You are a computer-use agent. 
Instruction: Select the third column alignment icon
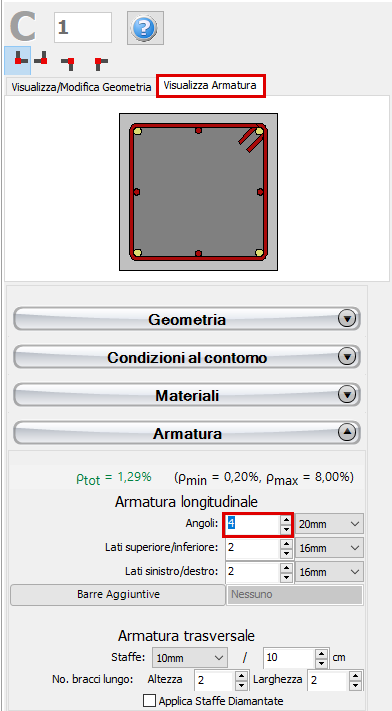pyautogui.click(x=68, y=63)
